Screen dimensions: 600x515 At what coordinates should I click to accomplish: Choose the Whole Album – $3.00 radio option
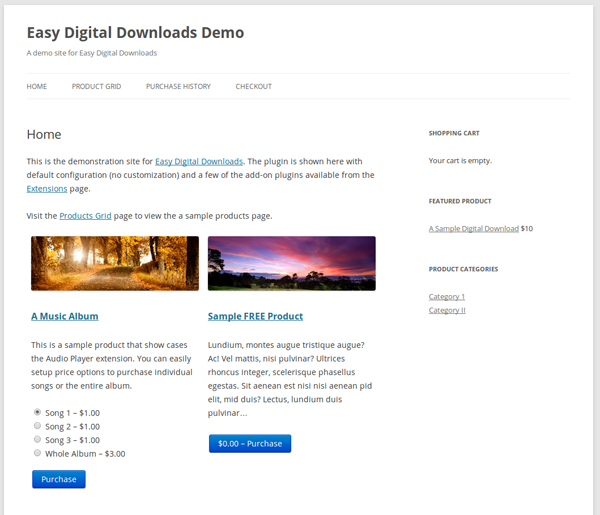pos(37,453)
